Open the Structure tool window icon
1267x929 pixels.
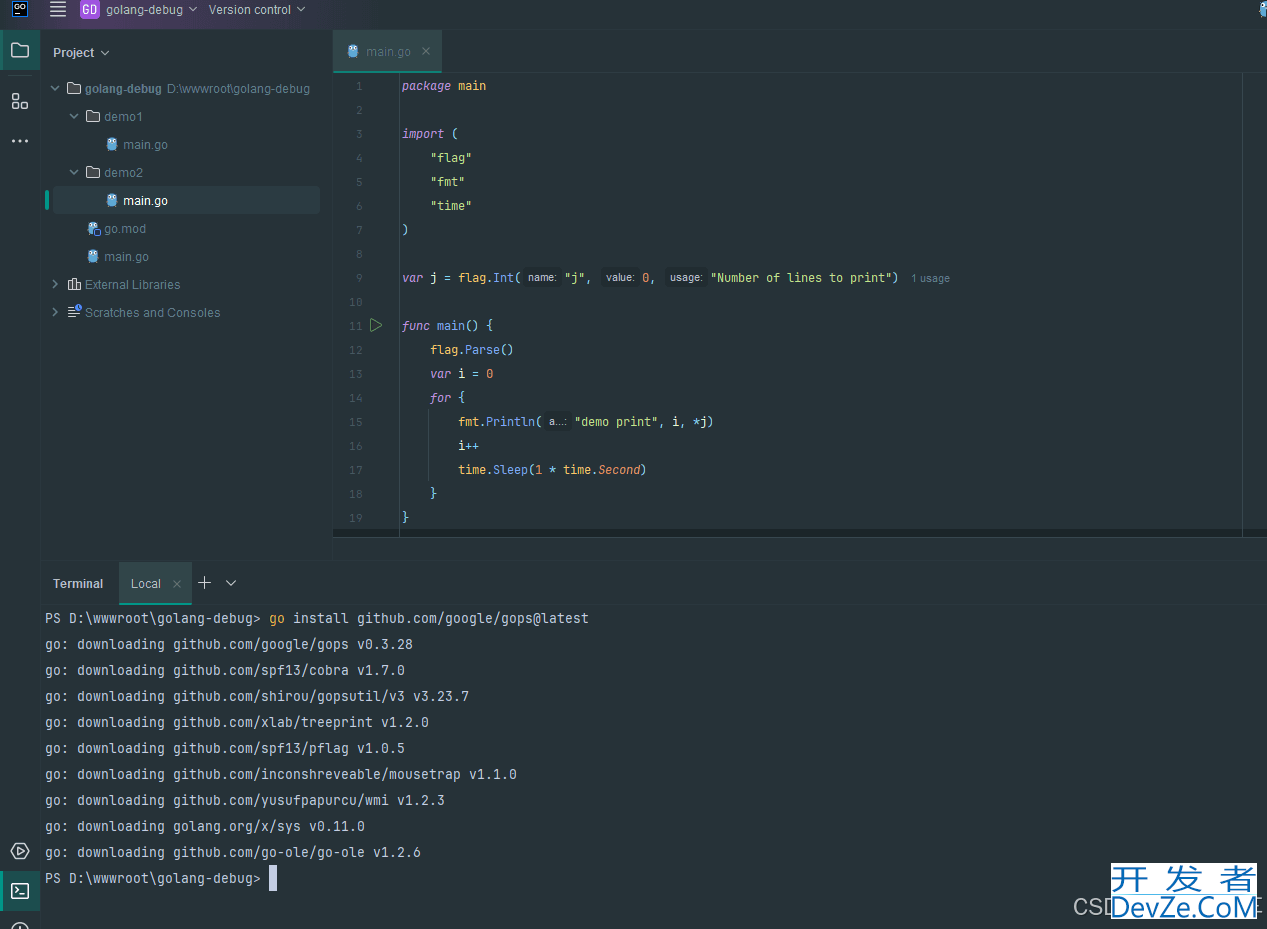20,101
